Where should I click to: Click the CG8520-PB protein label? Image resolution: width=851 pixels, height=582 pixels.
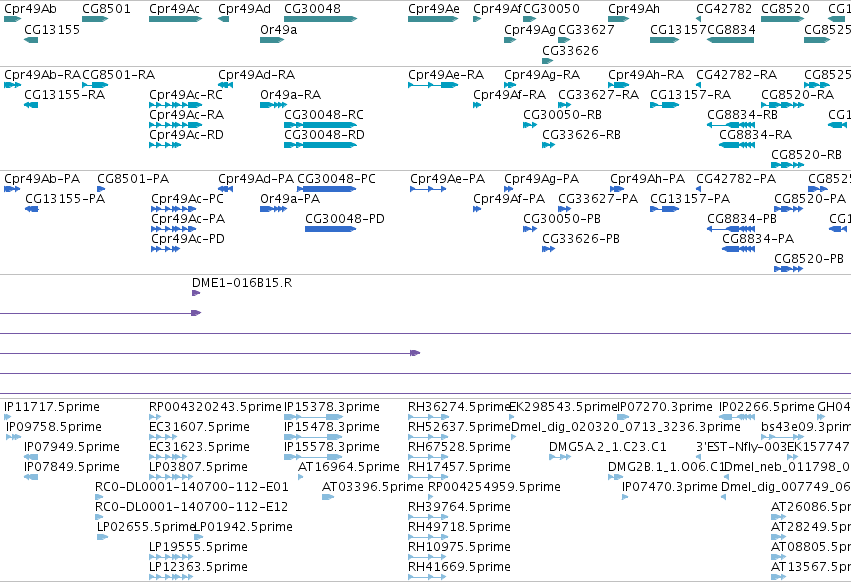(809, 259)
